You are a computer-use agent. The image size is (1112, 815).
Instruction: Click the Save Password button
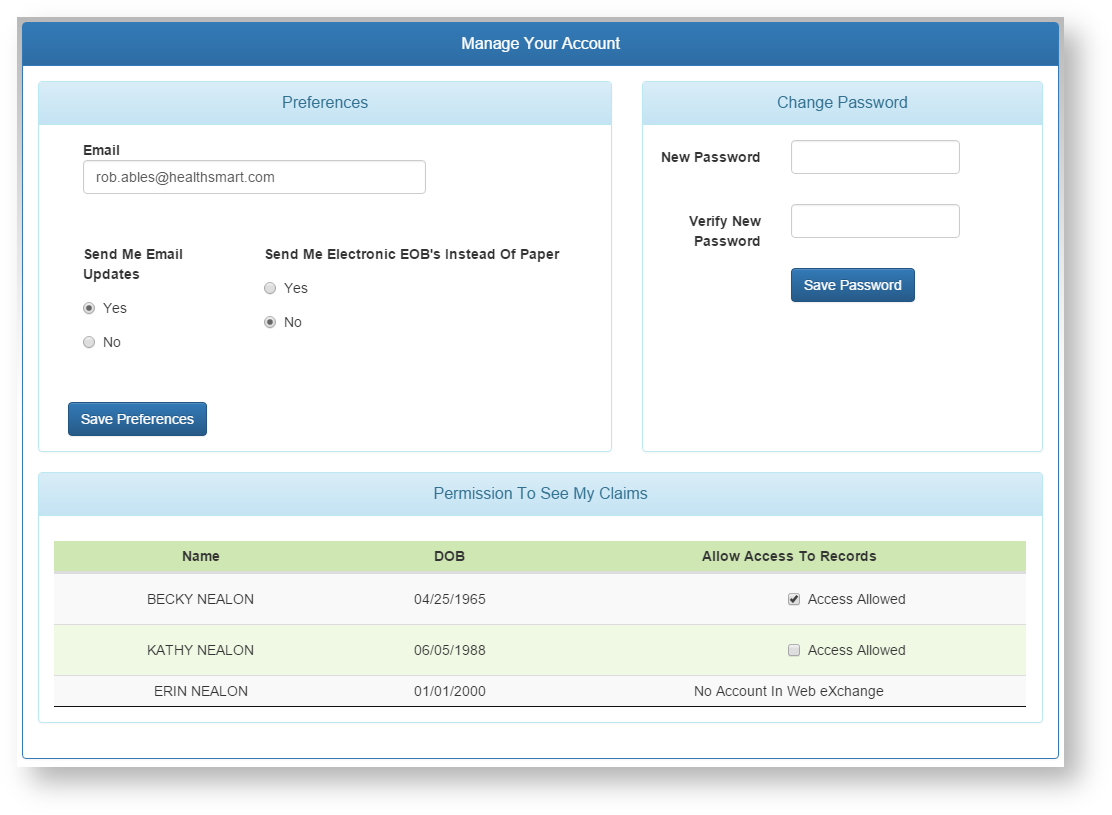(x=852, y=285)
